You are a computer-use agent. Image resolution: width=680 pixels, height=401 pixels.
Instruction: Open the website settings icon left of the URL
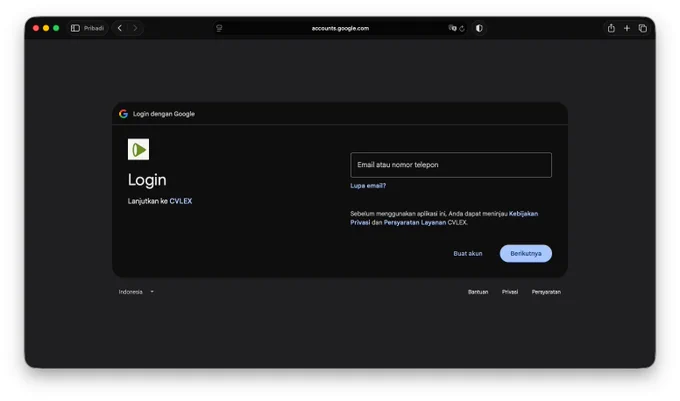click(x=219, y=28)
